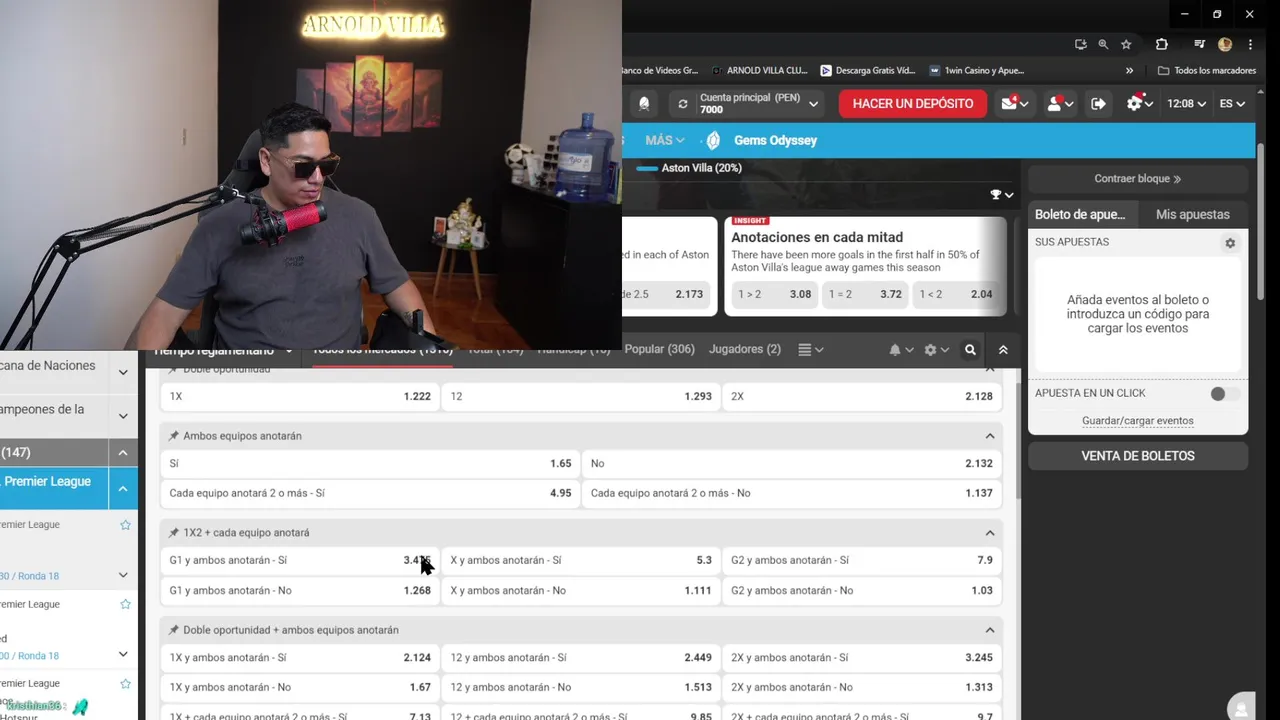Collapse the 1X2 + cada equipo anotará section

[x=990, y=533]
